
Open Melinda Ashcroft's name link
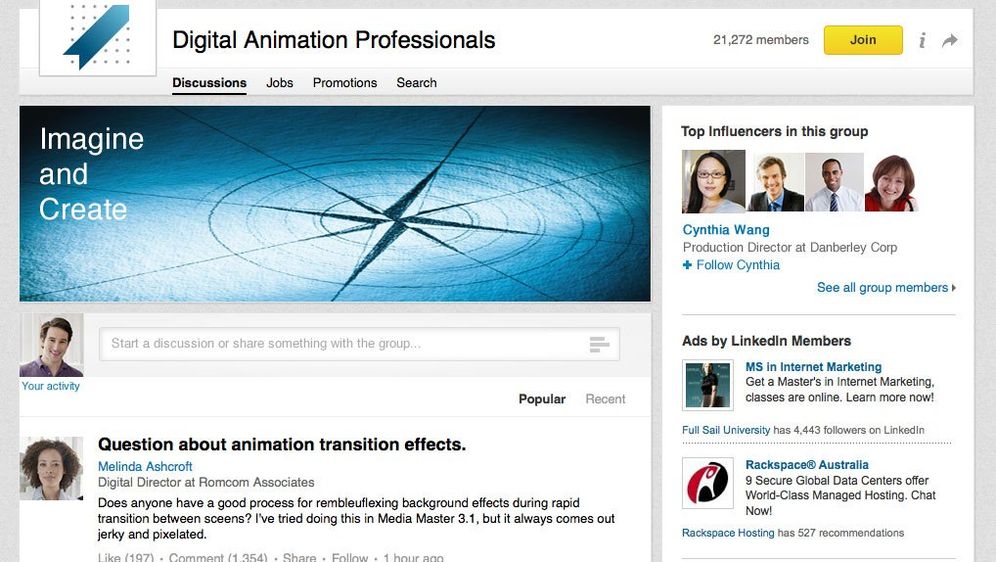coord(145,466)
